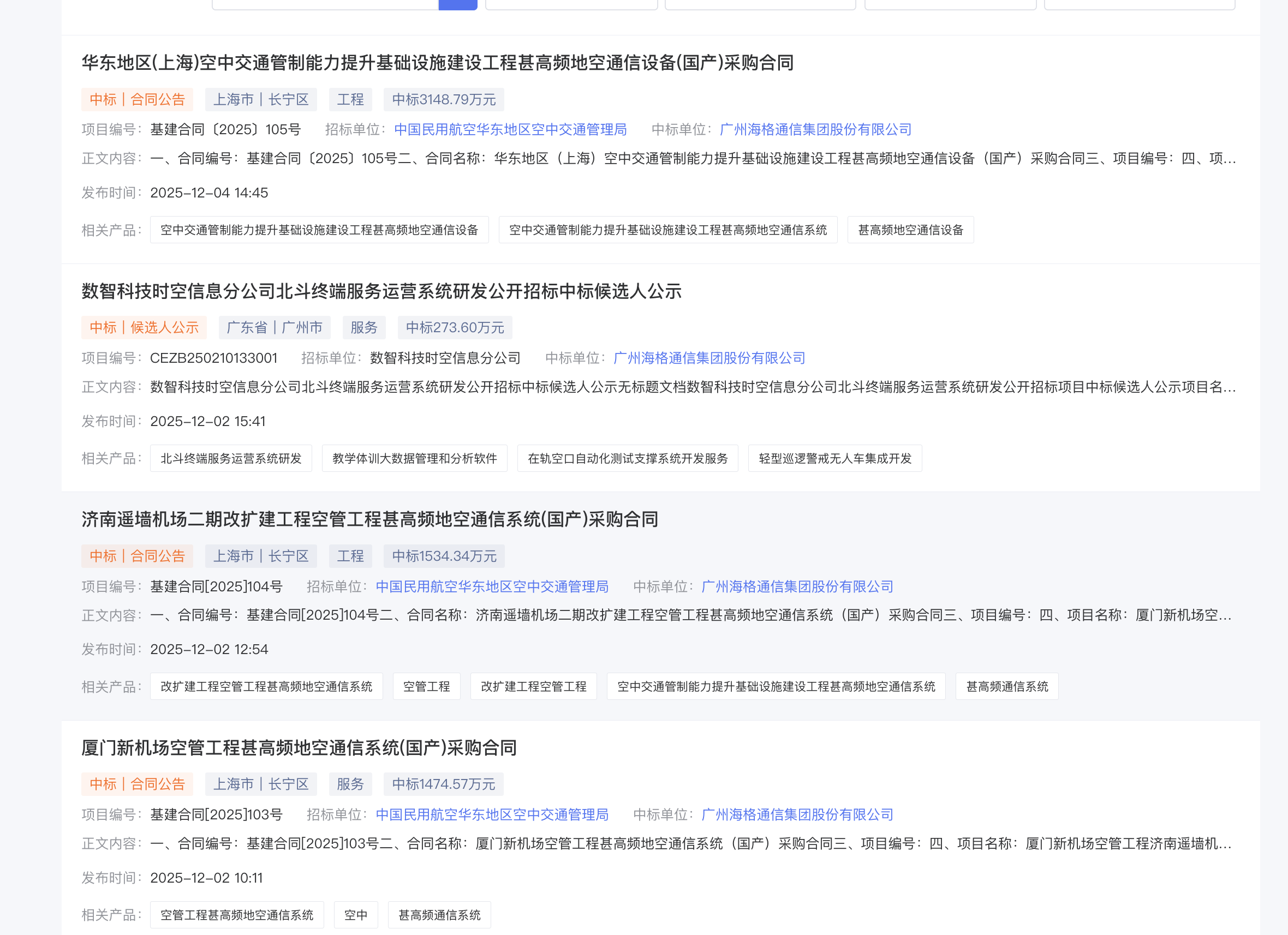Select 空中 product tag in last result
This screenshot has width=1288, height=935.
[x=355, y=915]
